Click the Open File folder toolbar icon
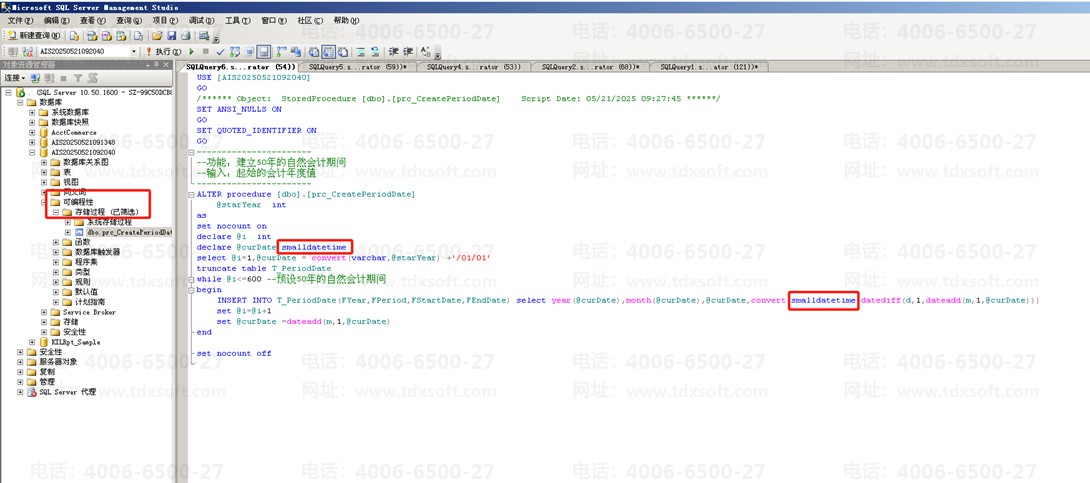Image resolution: width=1090 pixels, height=483 pixels. click(x=158, y=36)
